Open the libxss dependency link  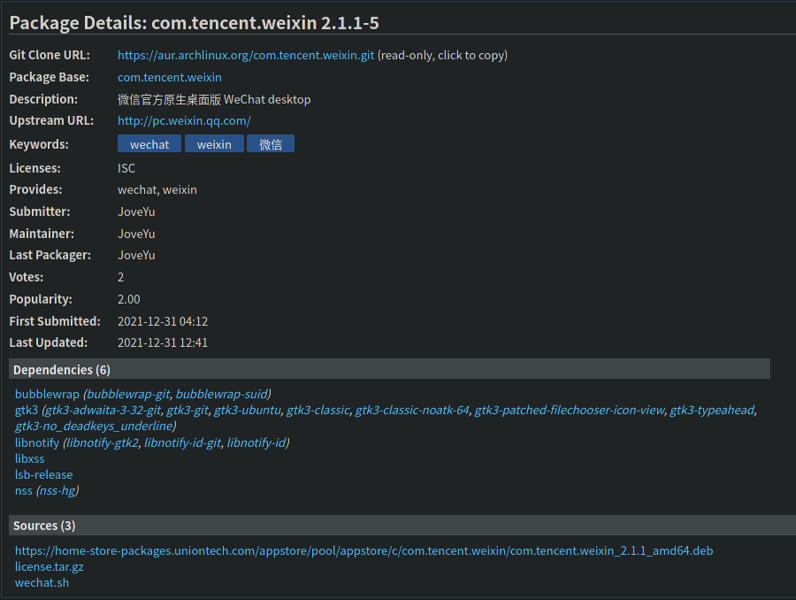[30, 458]
